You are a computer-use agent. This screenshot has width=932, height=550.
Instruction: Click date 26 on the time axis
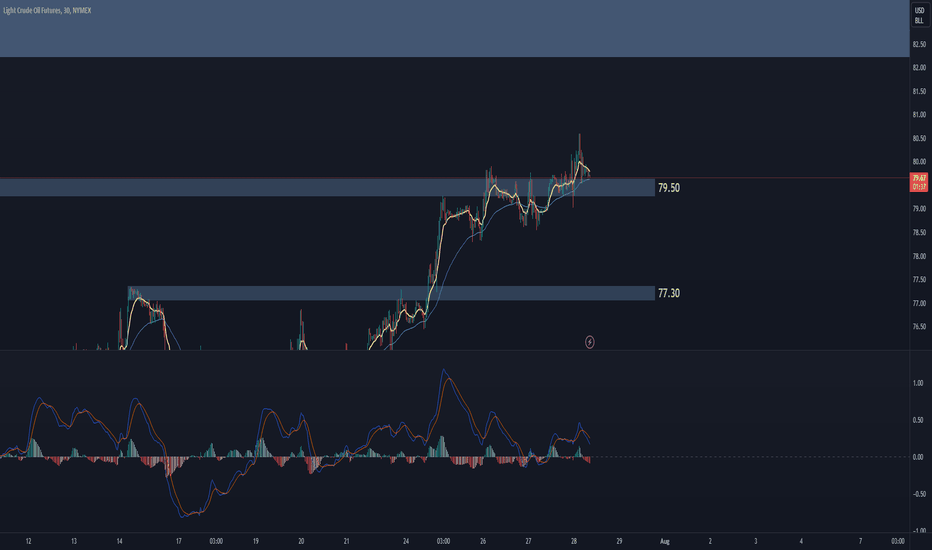[483, 541]
